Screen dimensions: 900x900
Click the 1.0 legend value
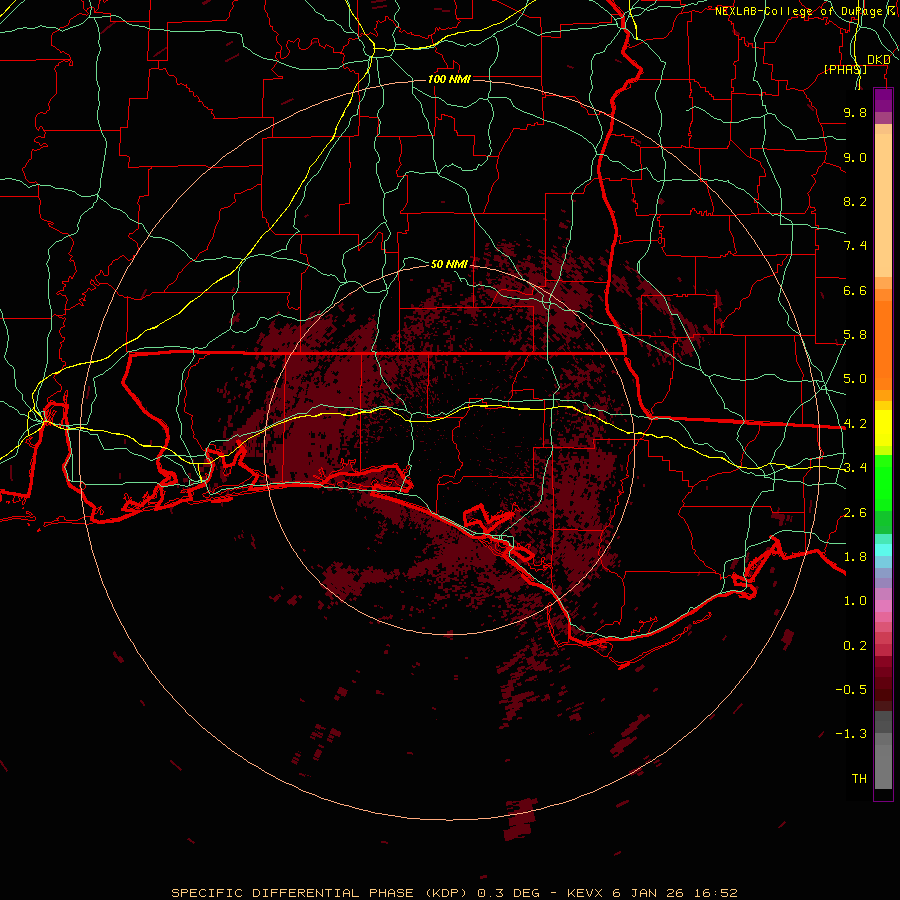tap(855, 601)
